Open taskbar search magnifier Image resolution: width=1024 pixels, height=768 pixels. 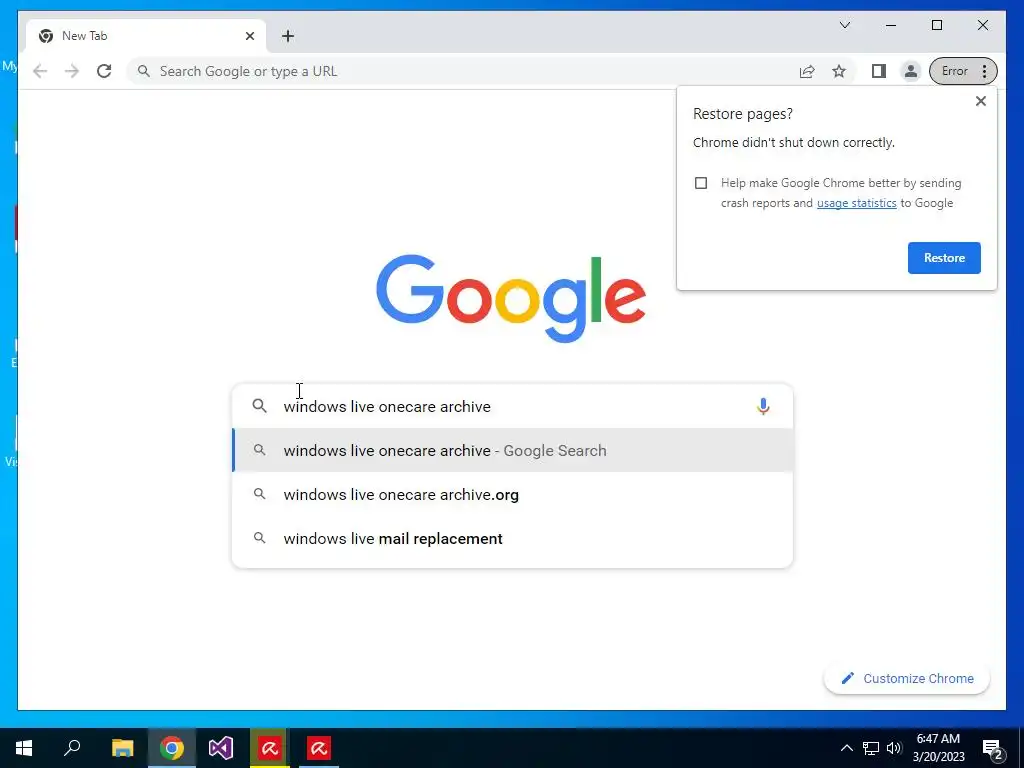72,748
